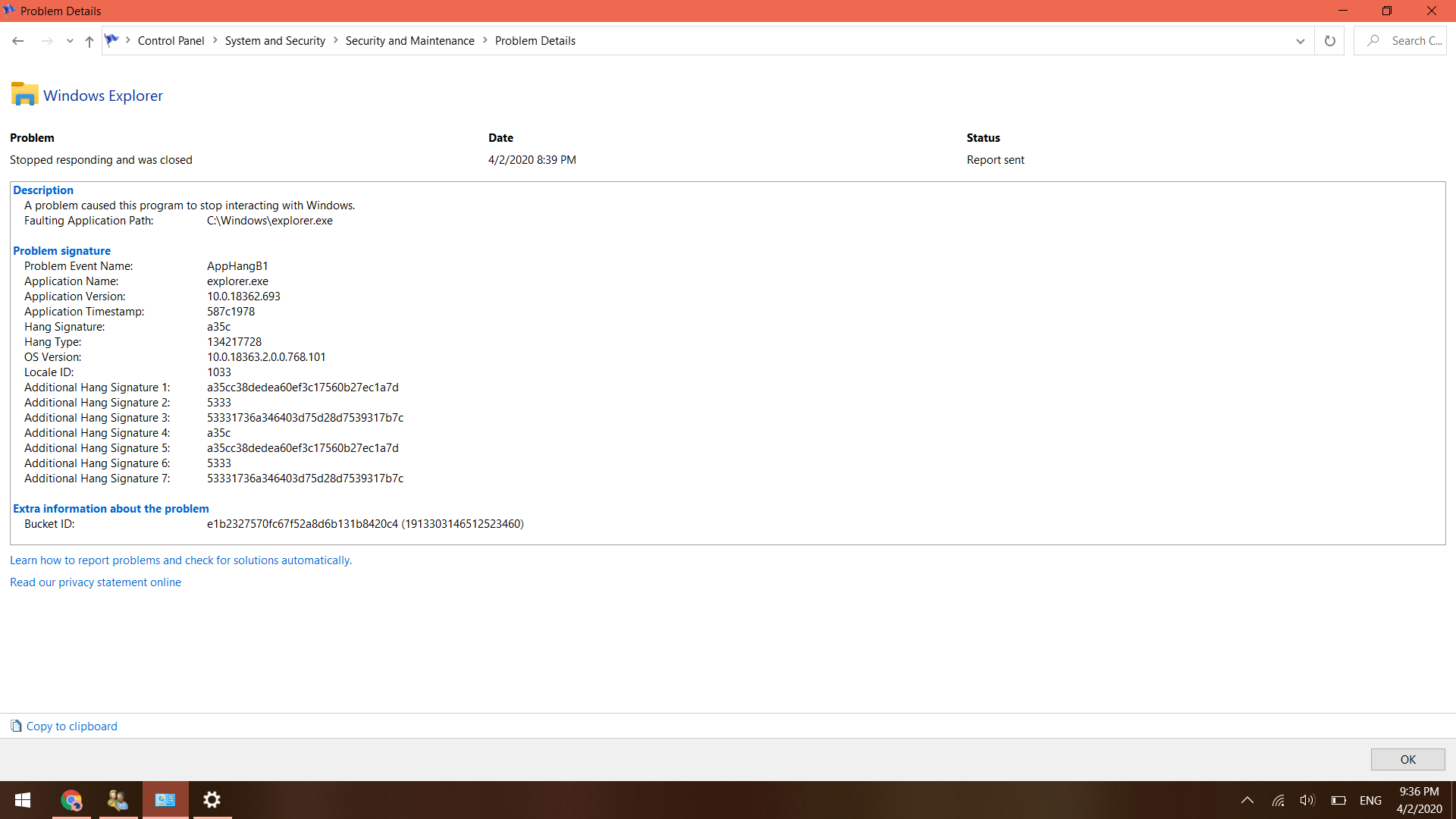Go up one level with up arrow
Viewport: 1456px width, 819px height.
point(89,41)
